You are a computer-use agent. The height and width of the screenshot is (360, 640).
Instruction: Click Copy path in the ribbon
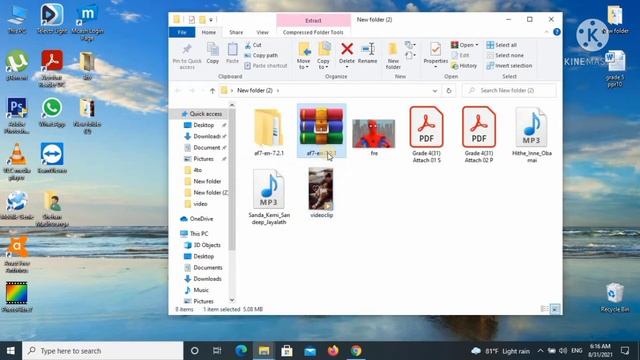coord(261,55)
